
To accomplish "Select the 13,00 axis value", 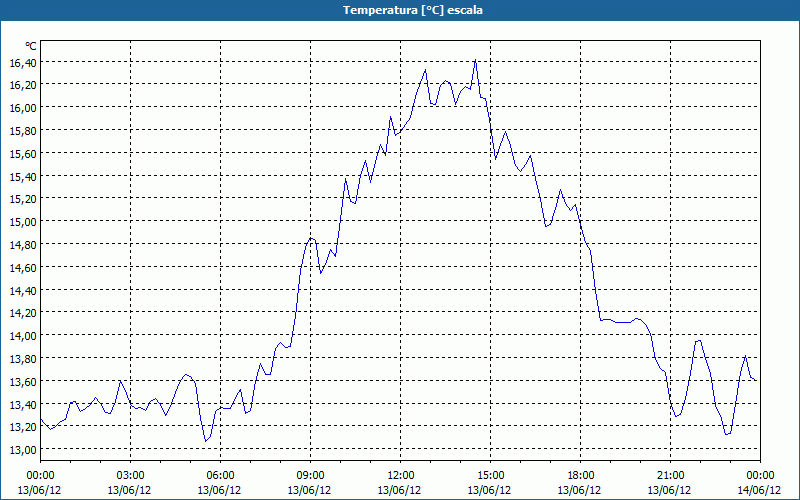I will [x=22, y=450].
